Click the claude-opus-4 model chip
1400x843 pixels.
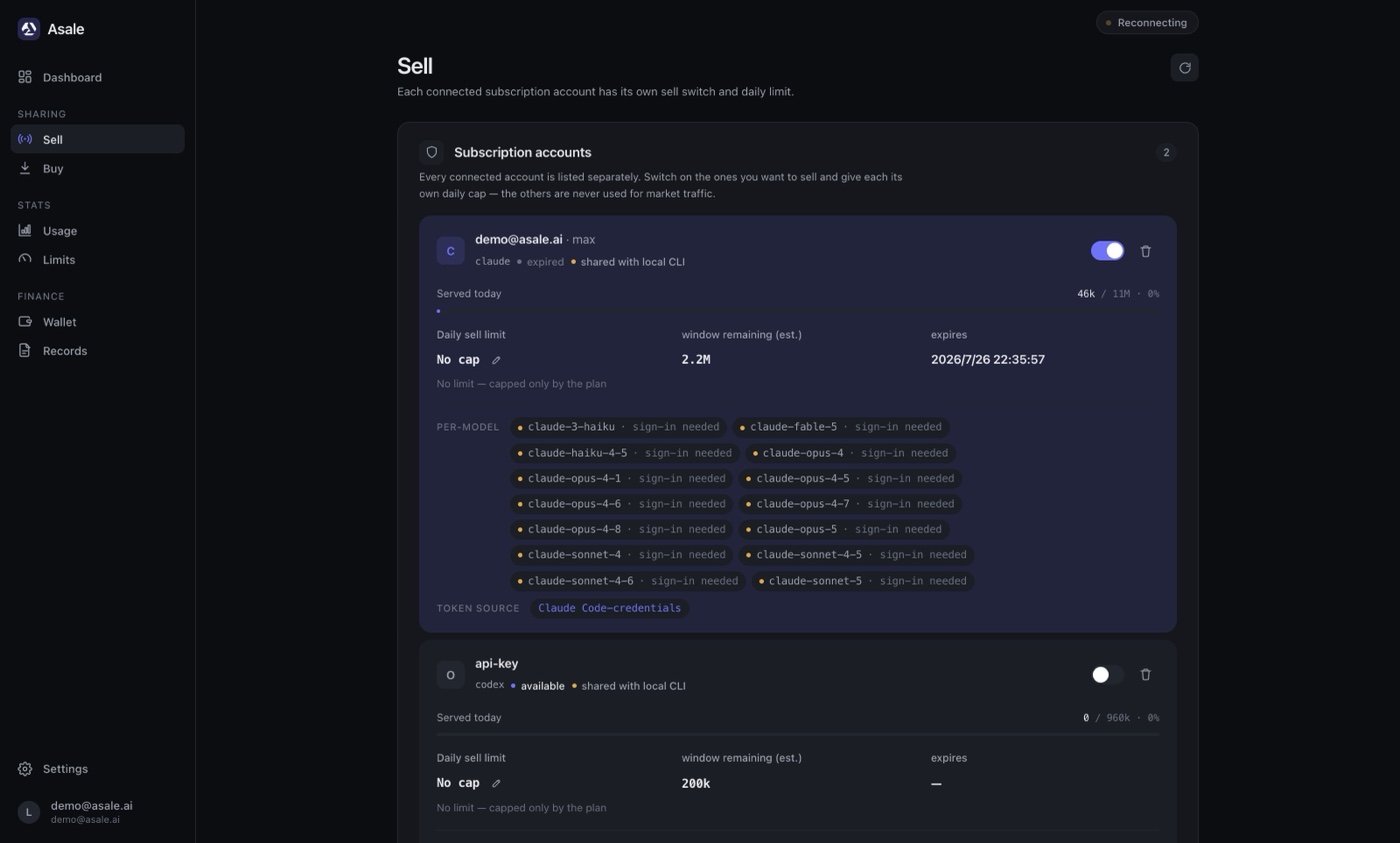coord(851,453)
